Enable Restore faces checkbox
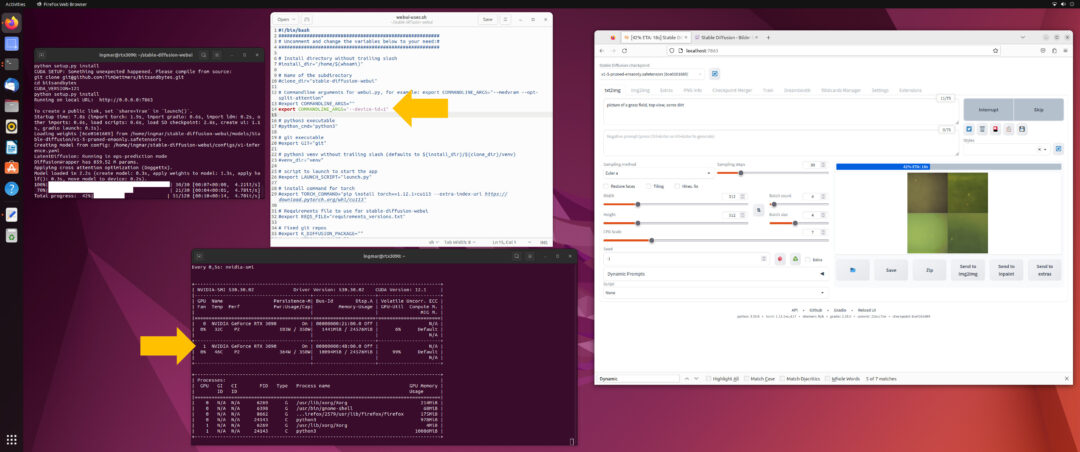The width and height of the screenshot is (1080, 452). [606, 186]
